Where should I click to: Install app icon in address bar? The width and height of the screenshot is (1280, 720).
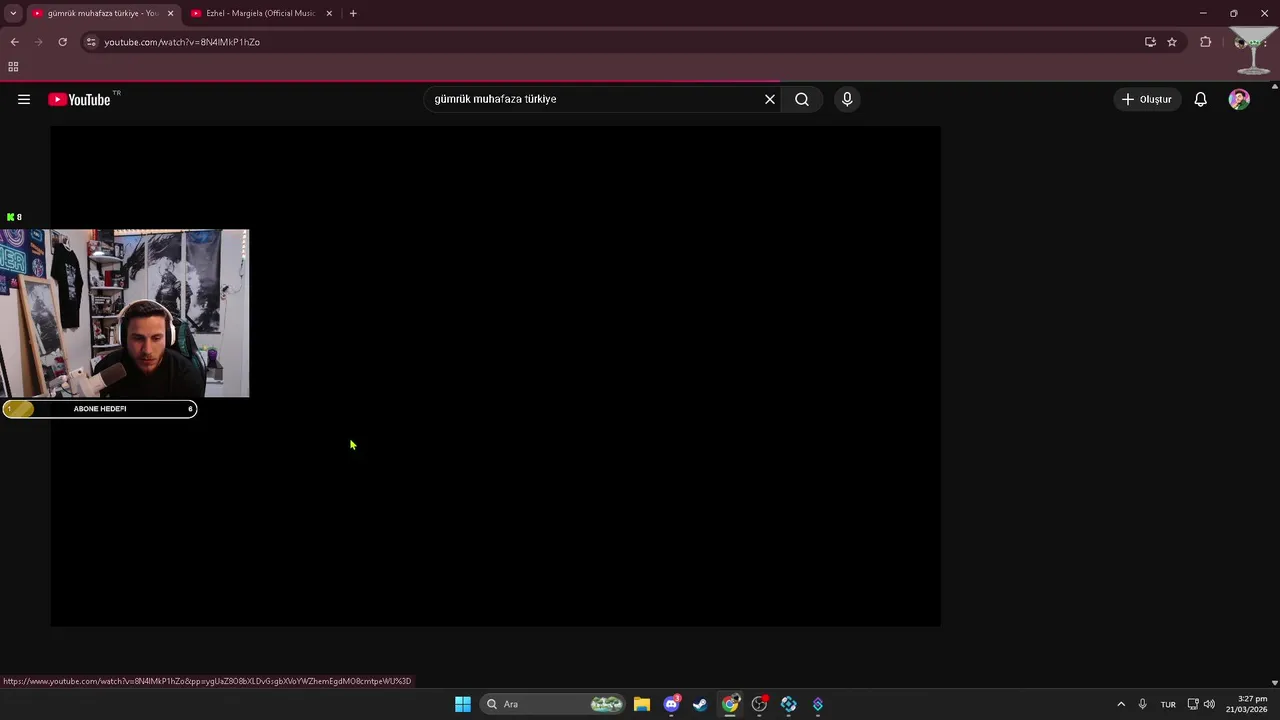pos(1150,42)
